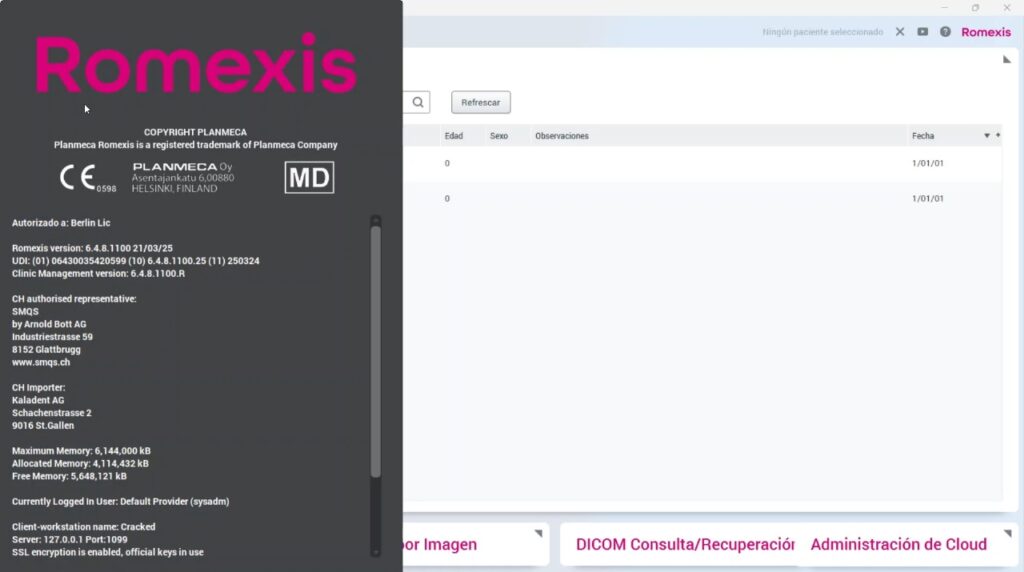Screen dimensions: 1024x572
Task: Click the search magnifier icon
Action: (418, 103)
